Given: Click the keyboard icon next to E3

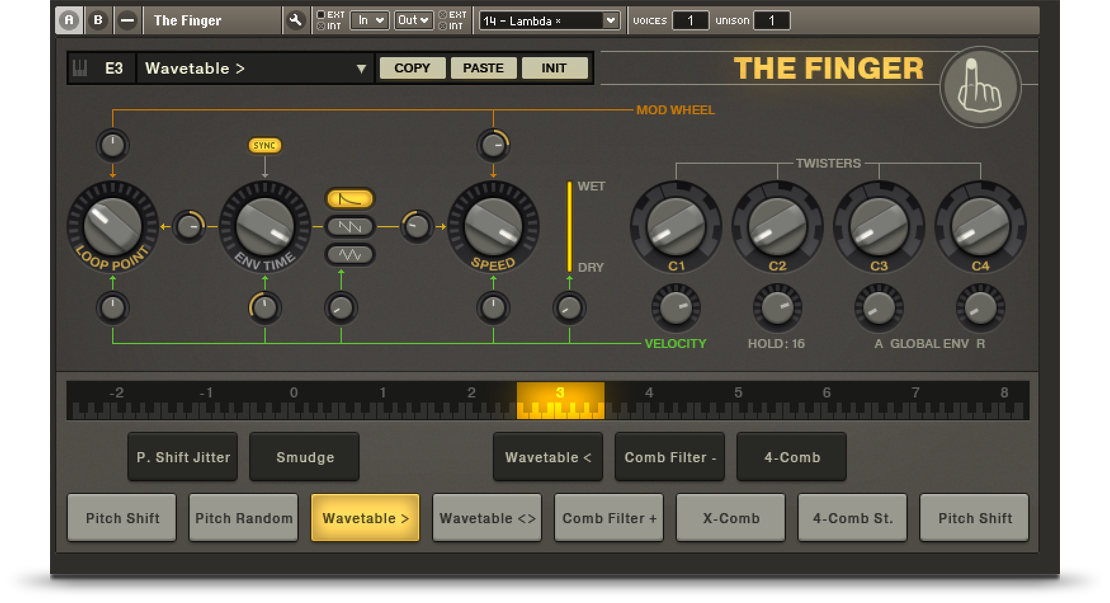Looking at the screenshot, I should click(x=80, y=68).
